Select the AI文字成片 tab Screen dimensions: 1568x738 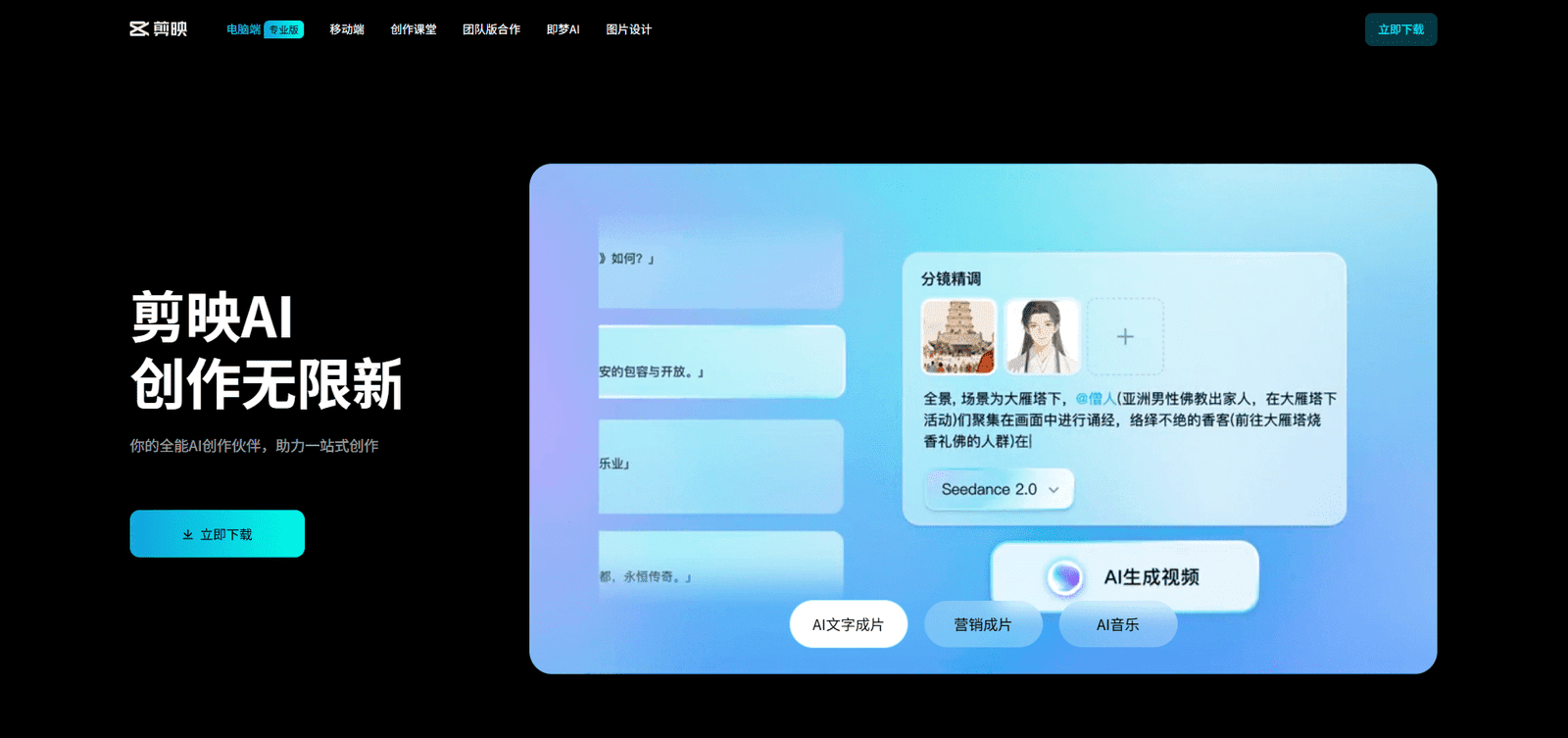[x=849, y=624]
